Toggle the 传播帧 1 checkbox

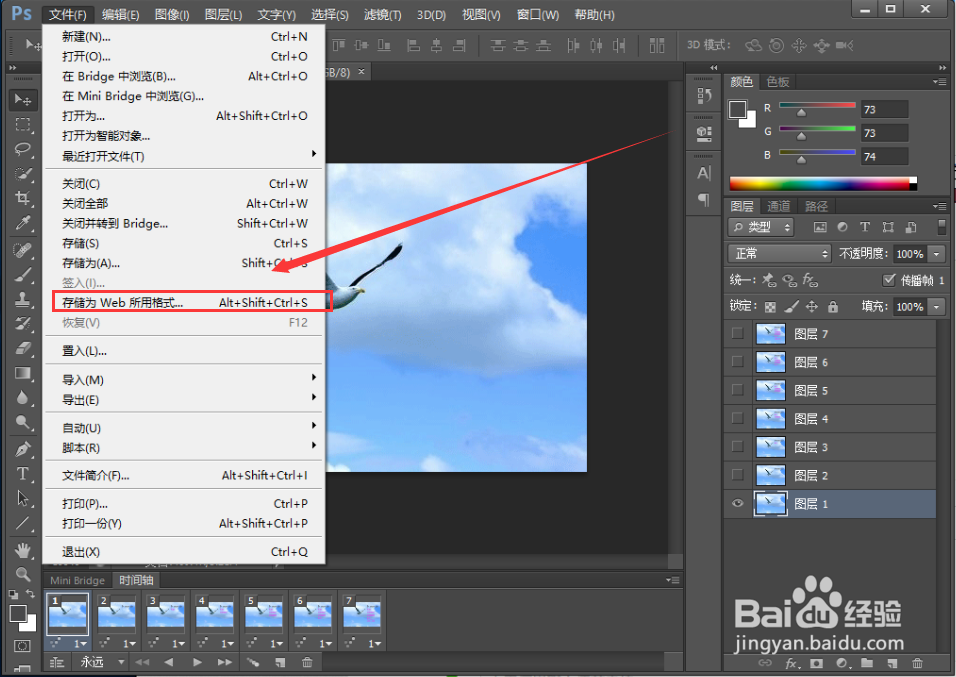889,279
